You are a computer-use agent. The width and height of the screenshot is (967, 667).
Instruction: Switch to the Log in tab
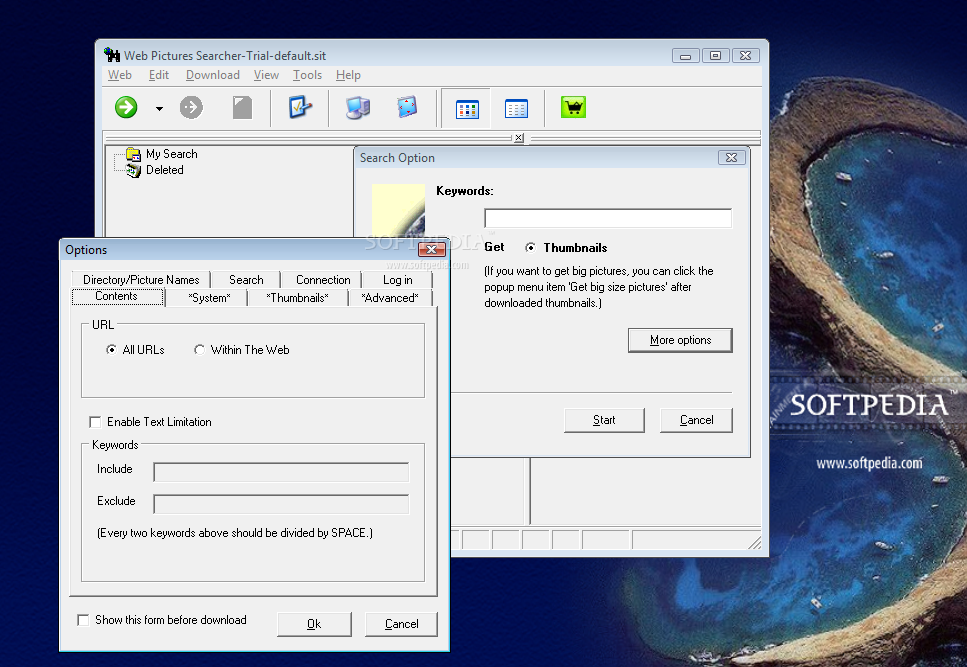tap(398, 280)
